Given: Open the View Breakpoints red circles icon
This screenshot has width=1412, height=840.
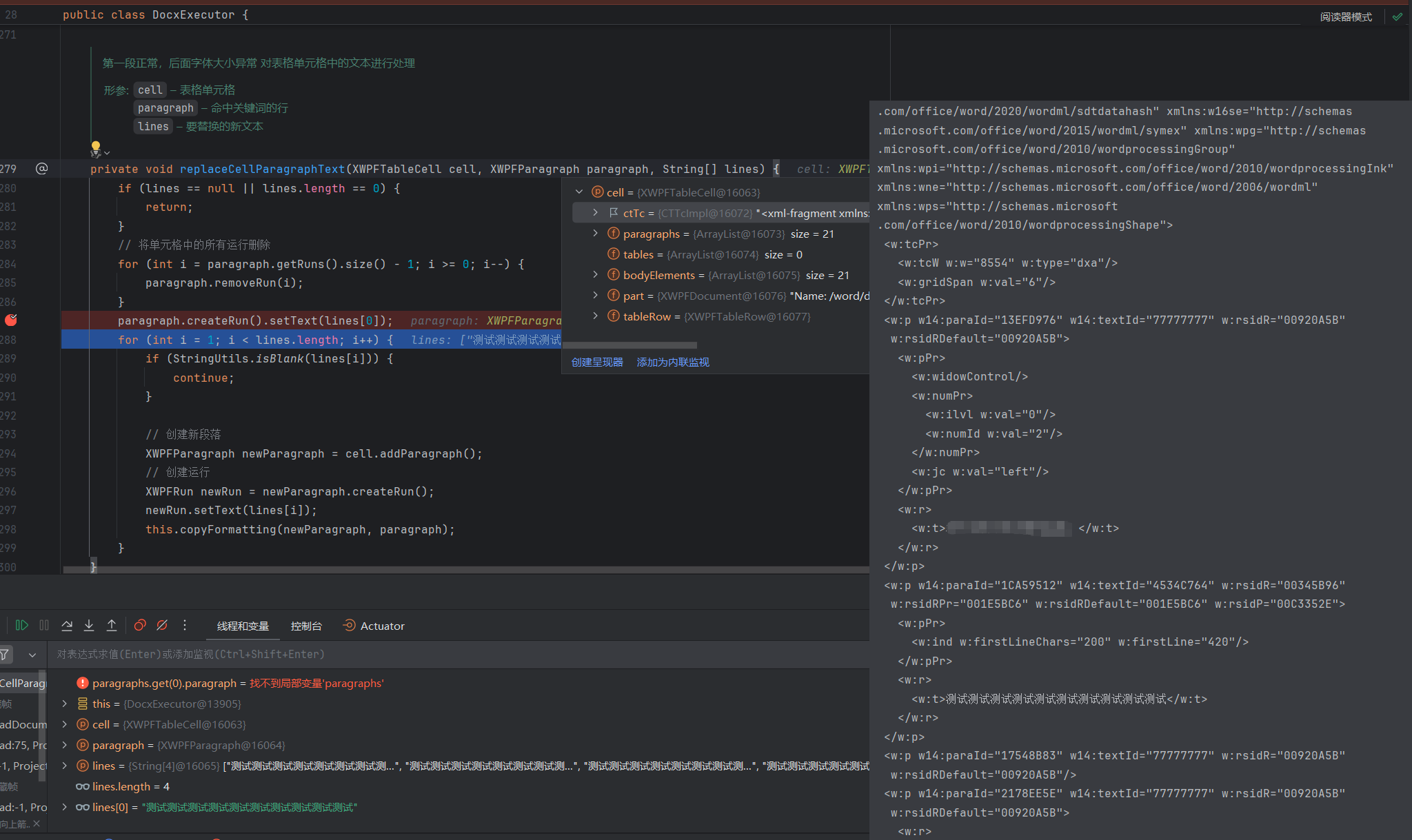Looking at the screenshot, I should coord(140,625).
